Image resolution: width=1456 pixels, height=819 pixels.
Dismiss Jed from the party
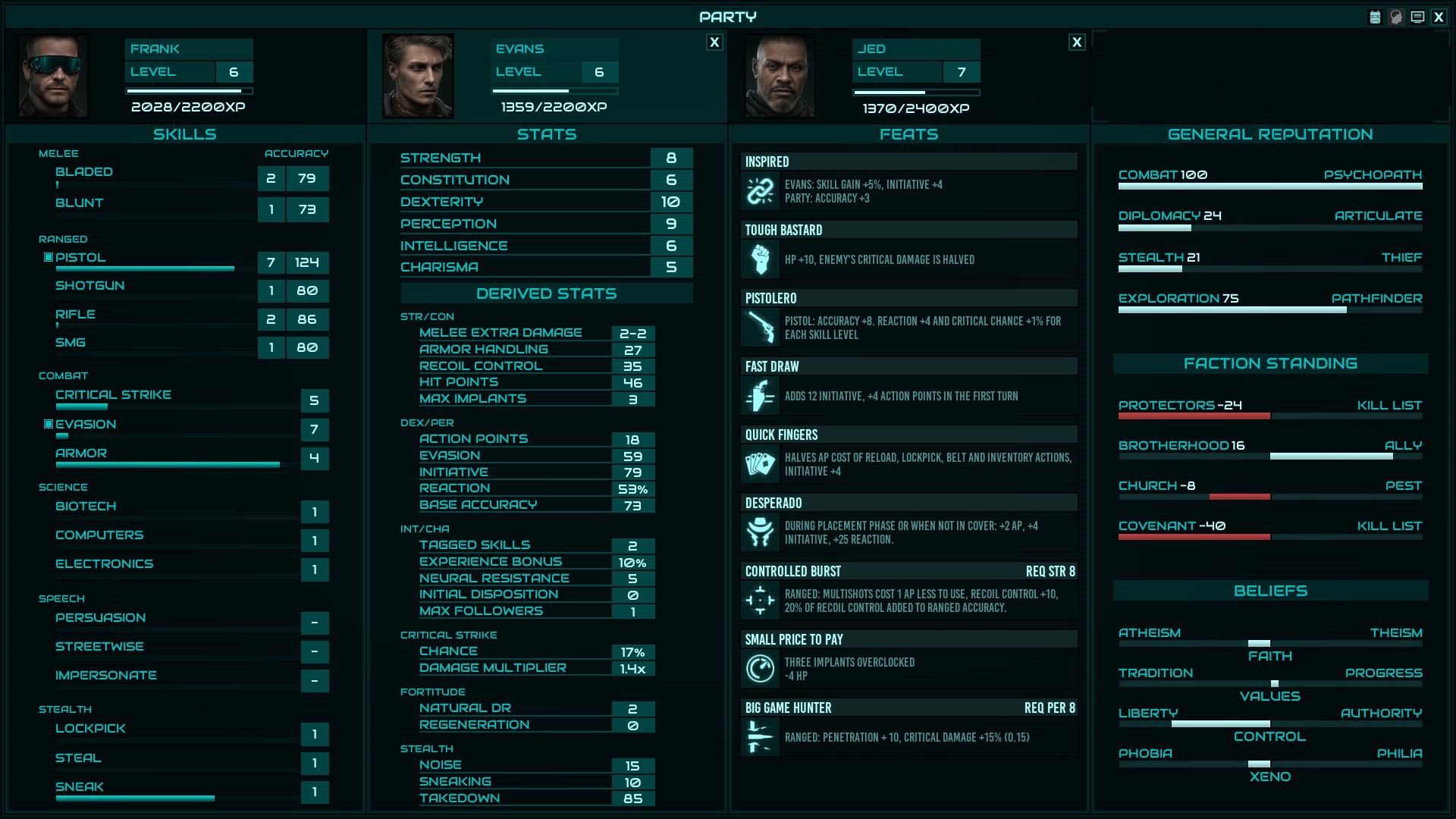tap(1077, 42)
